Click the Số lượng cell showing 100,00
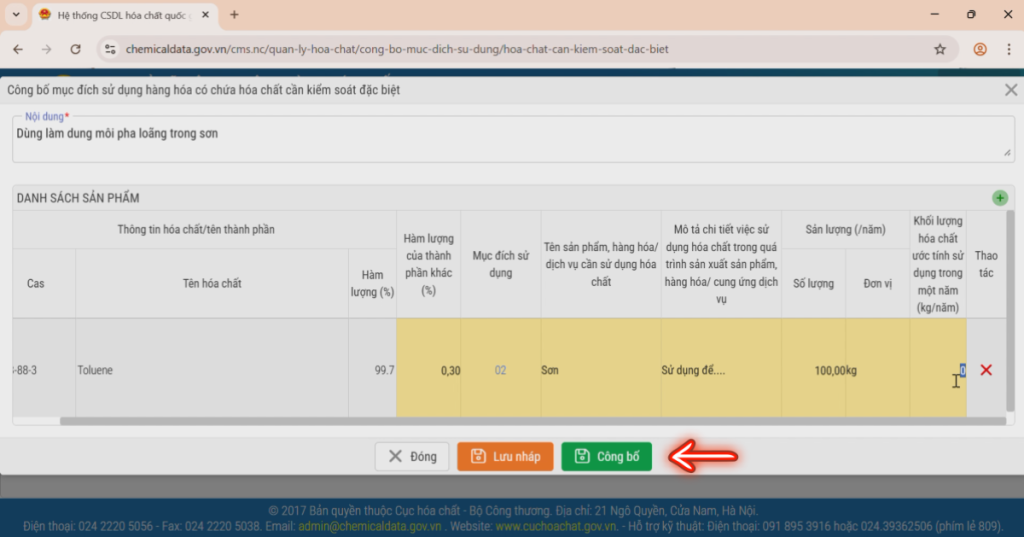 [814, 370]
